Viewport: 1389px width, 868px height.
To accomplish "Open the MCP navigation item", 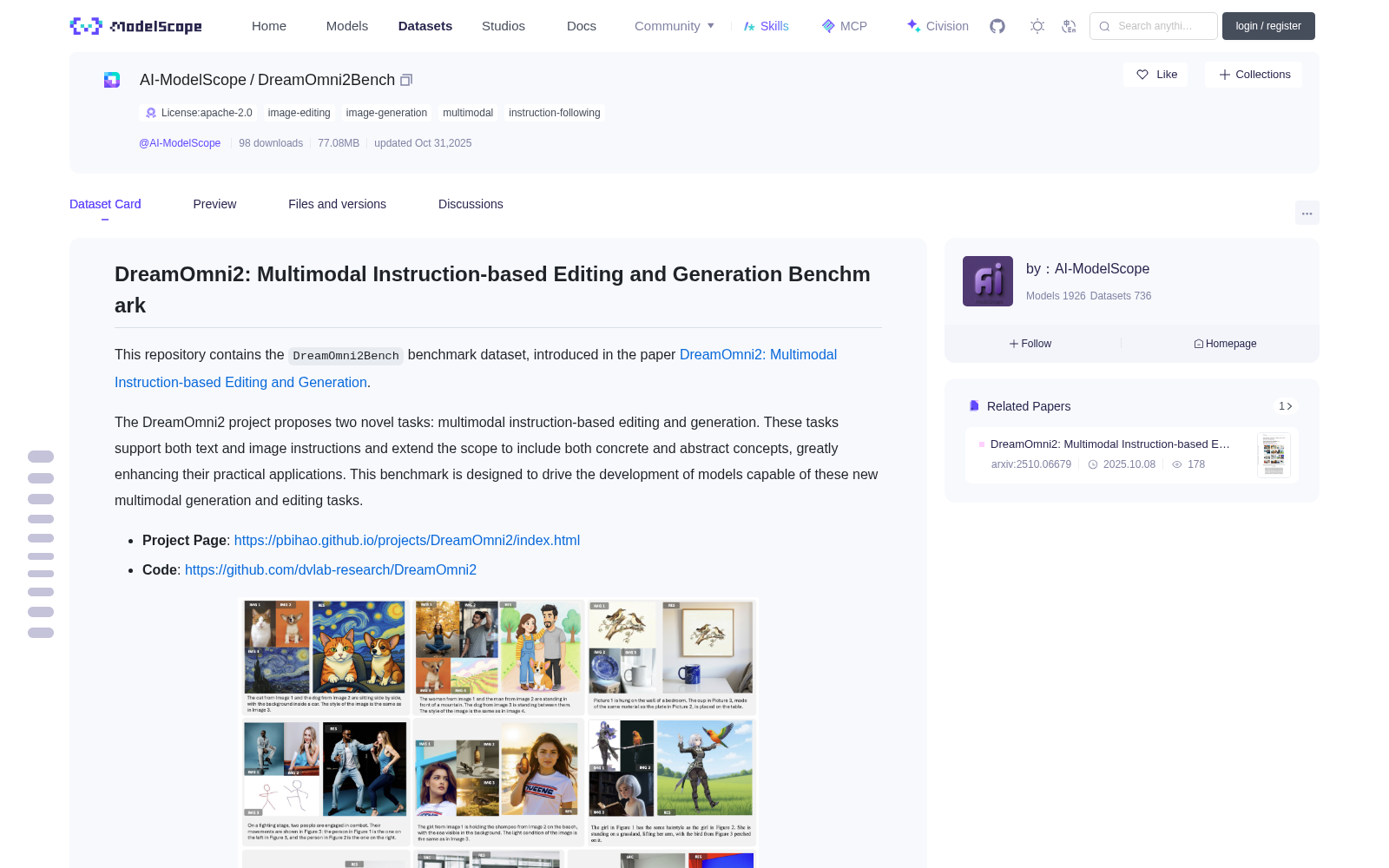I will coord(845,26).
